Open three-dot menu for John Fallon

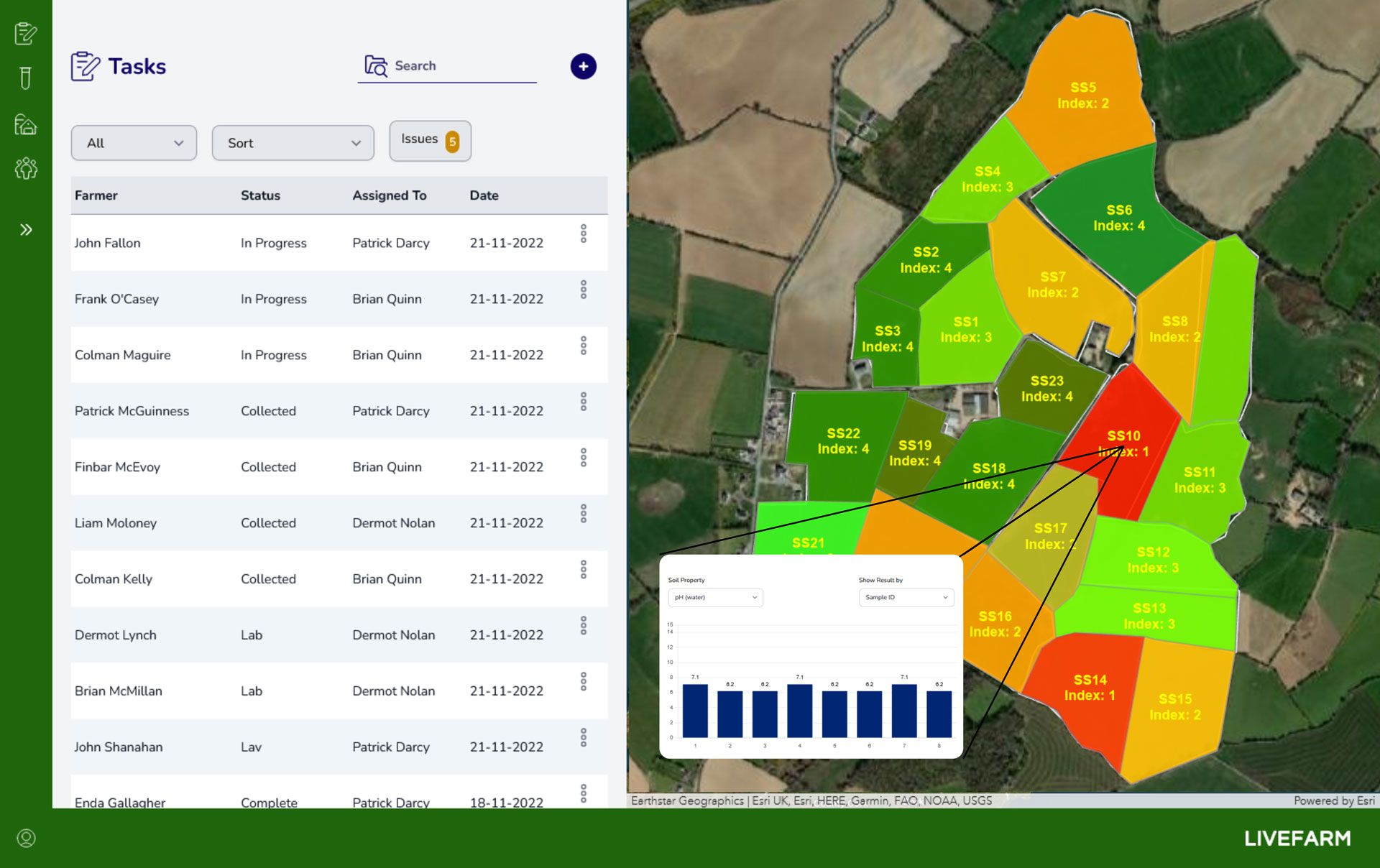pyautogui.click(x=583, y=234)
